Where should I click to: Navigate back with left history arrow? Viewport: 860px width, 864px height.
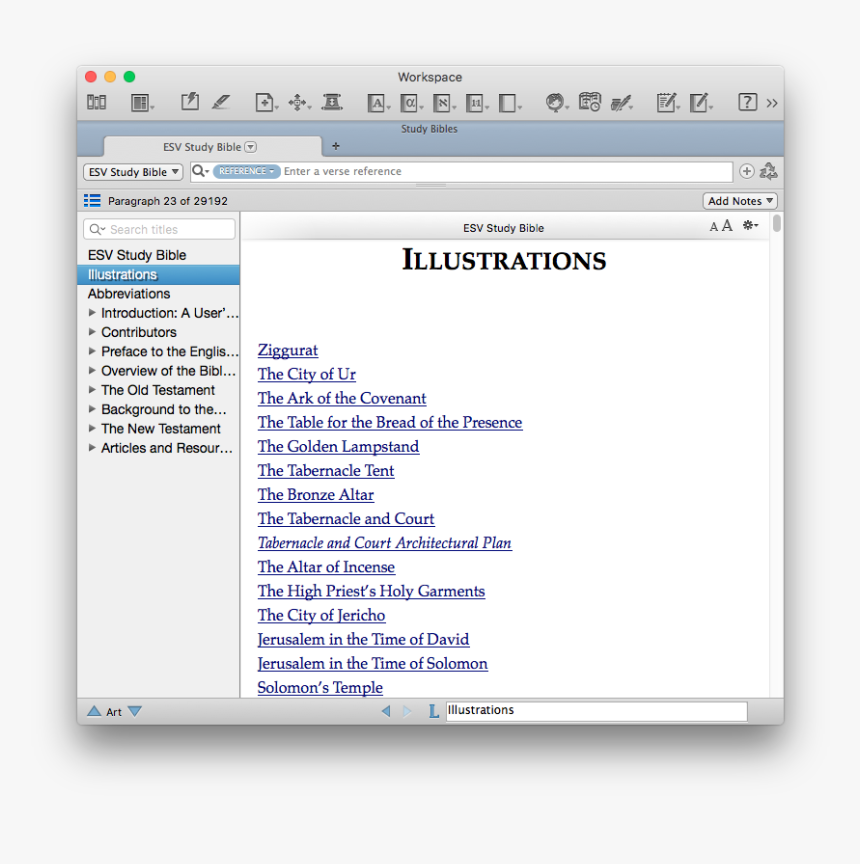[386, 711]
